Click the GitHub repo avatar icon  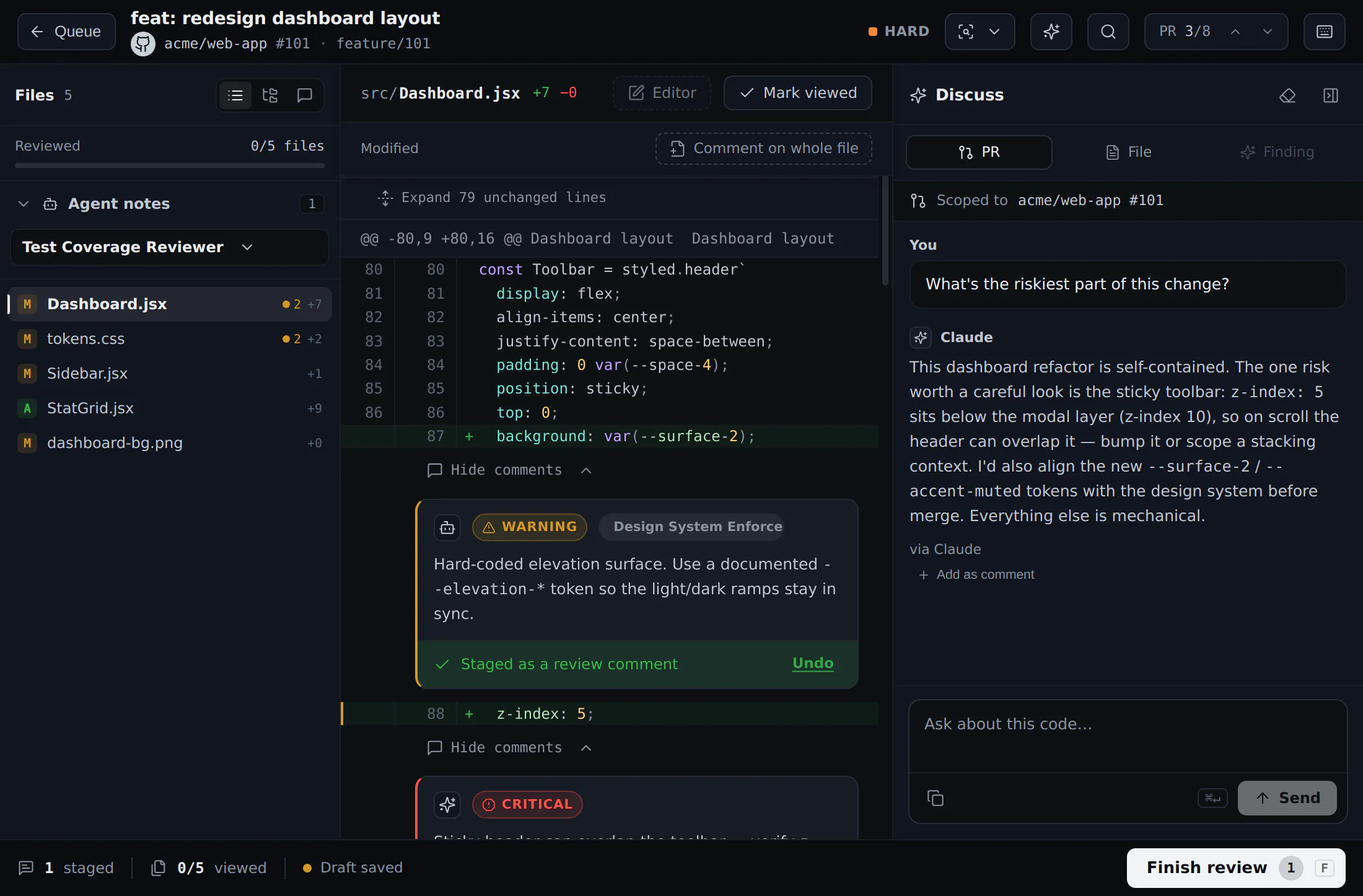point(143,43)
